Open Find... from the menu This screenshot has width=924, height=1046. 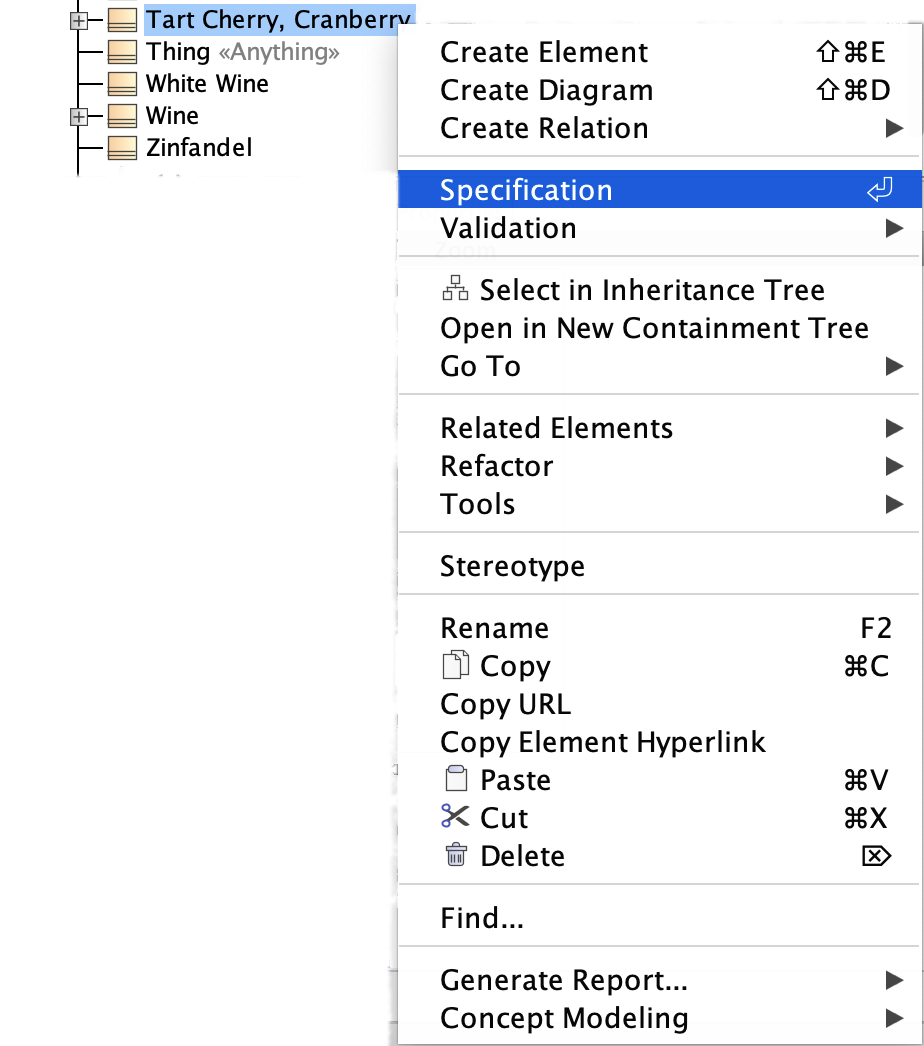481,918
